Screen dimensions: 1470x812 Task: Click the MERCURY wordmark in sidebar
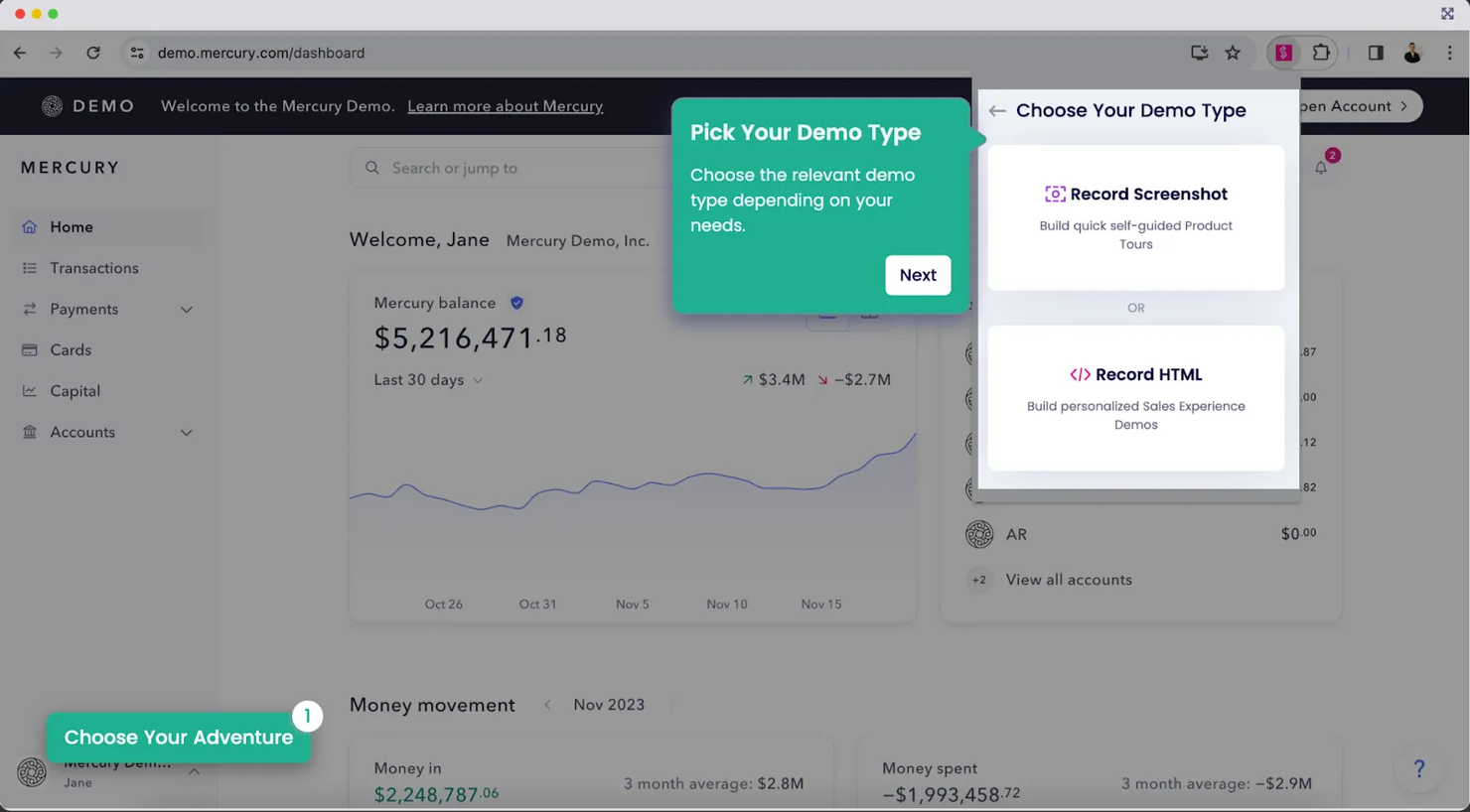pyautogui.click(x=71, y=168)
